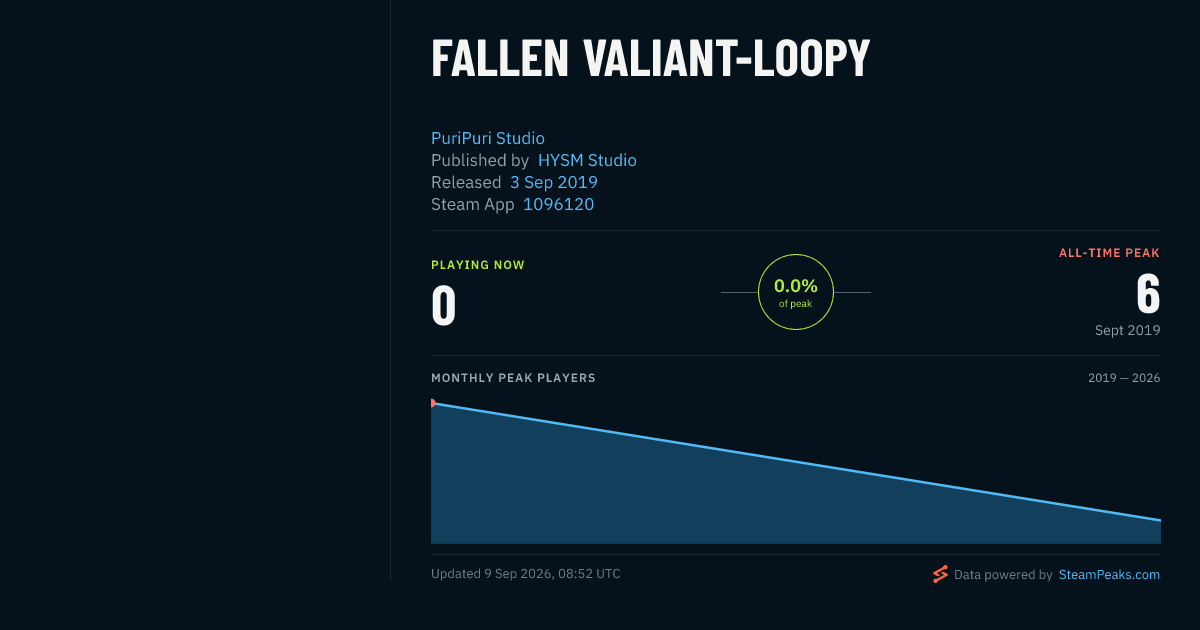This screenshot has height=630, width=1200.
Task: Select the Playing Now label
Action: pyautogui.click(x=478, y=265)
